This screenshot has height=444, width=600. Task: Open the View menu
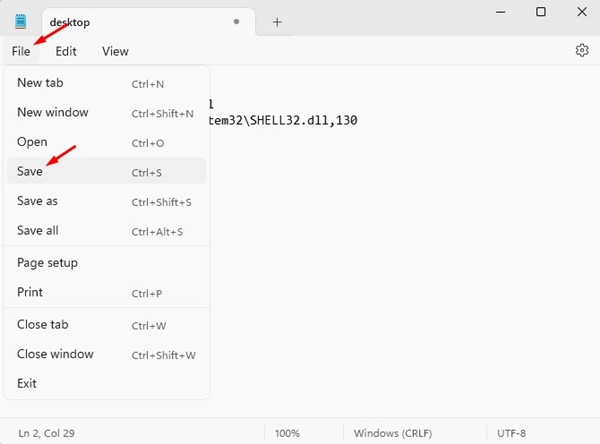pyautogui.click(x=115, y=51)
